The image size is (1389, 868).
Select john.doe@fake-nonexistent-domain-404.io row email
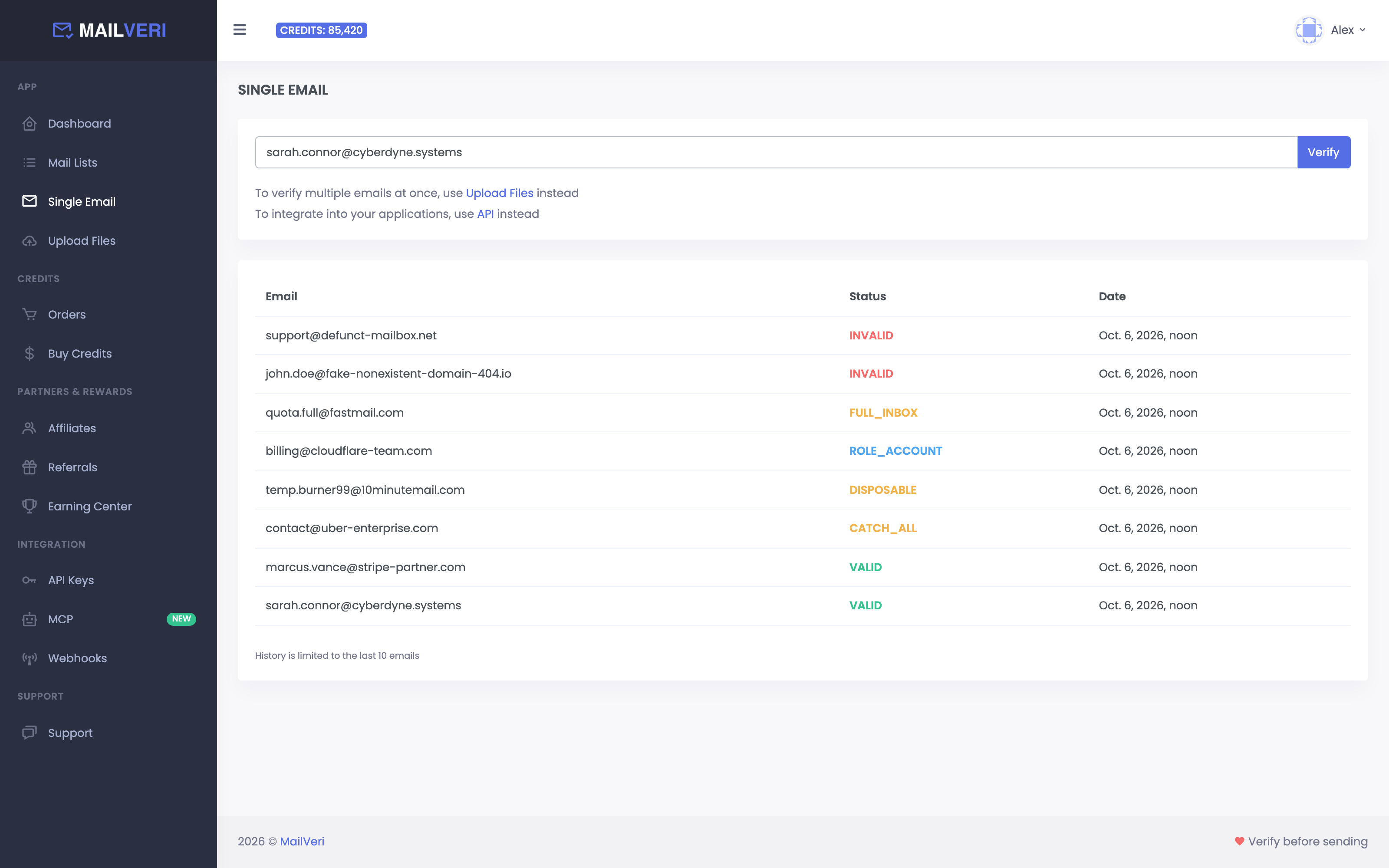[x=388, y=374]
